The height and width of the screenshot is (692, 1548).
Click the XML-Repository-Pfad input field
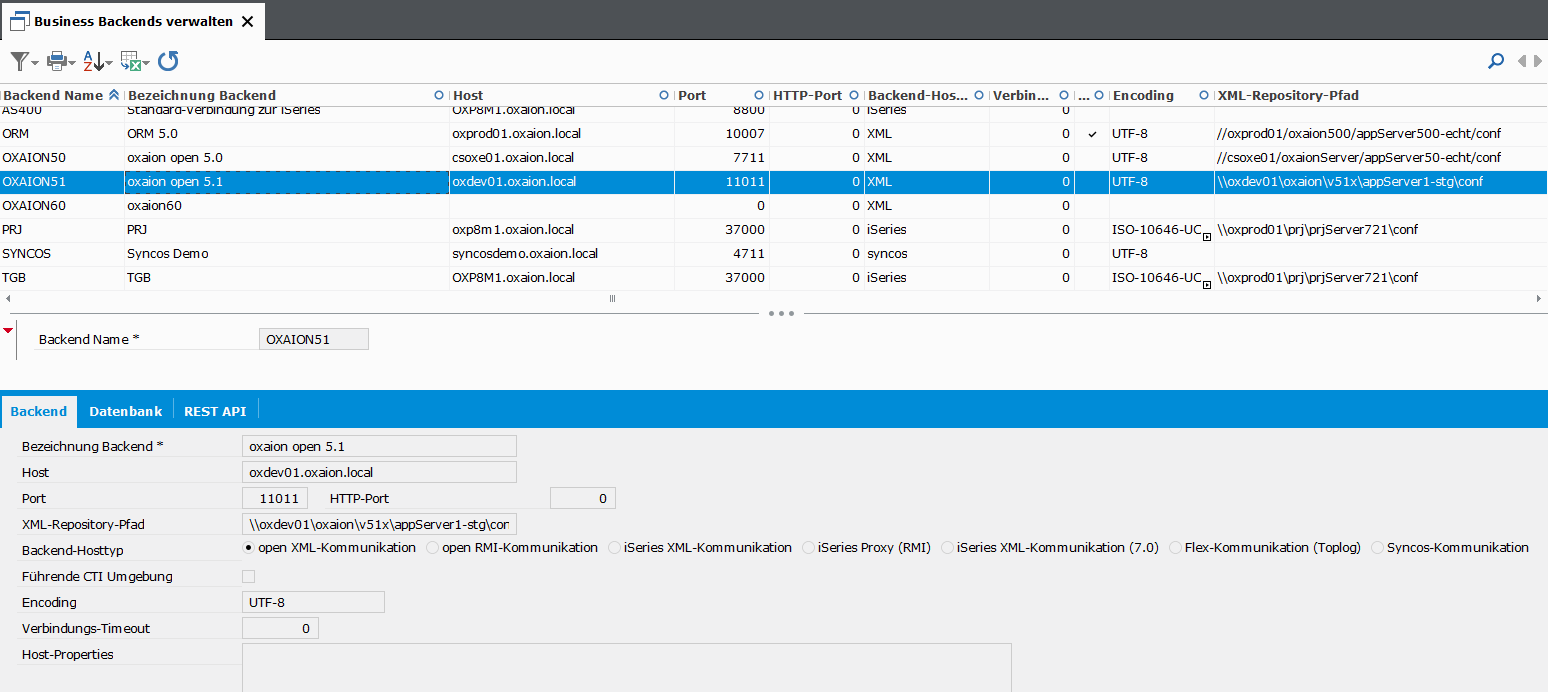379,524
